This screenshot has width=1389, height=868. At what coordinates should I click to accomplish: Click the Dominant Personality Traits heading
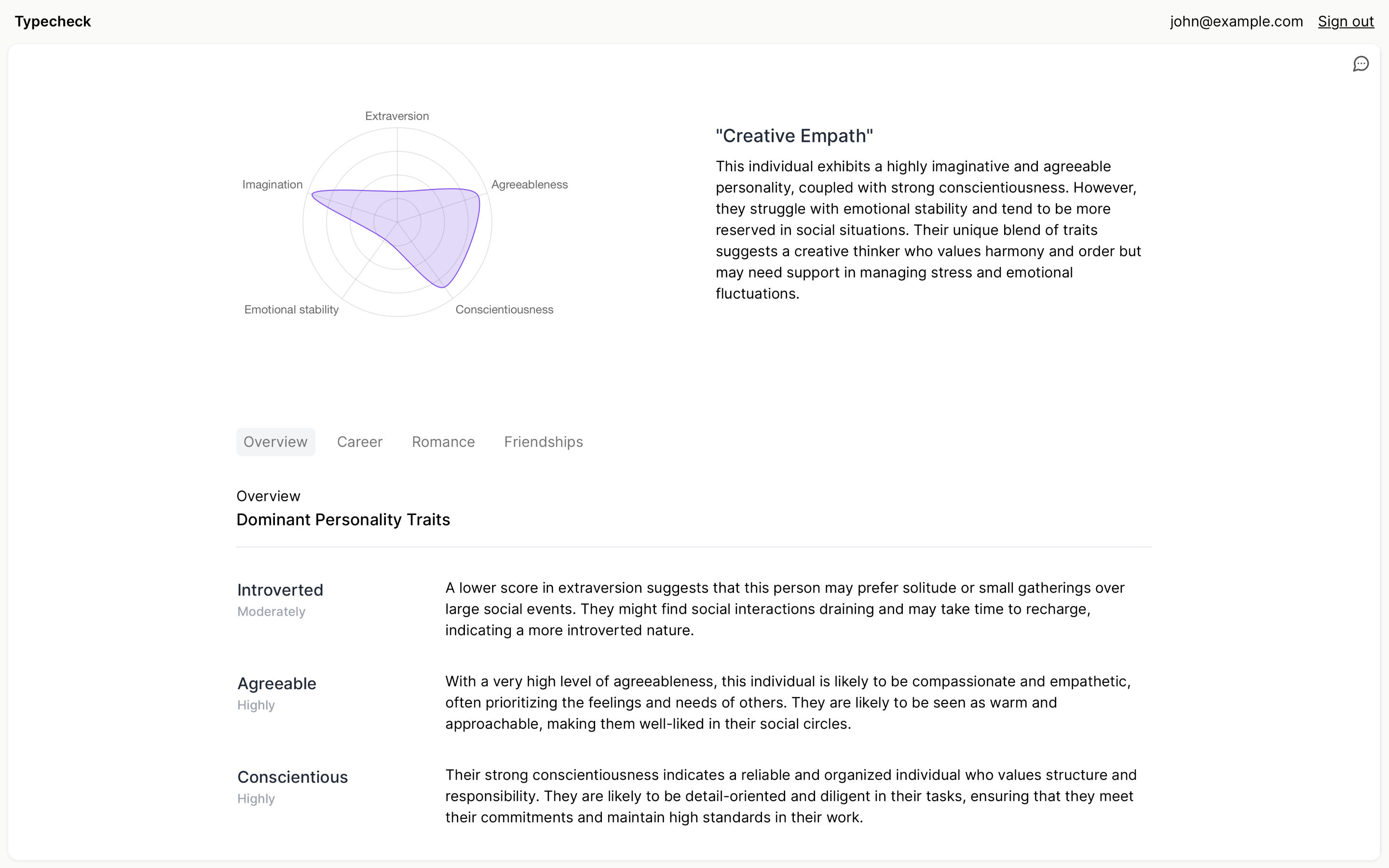click(x=342, y=520)
